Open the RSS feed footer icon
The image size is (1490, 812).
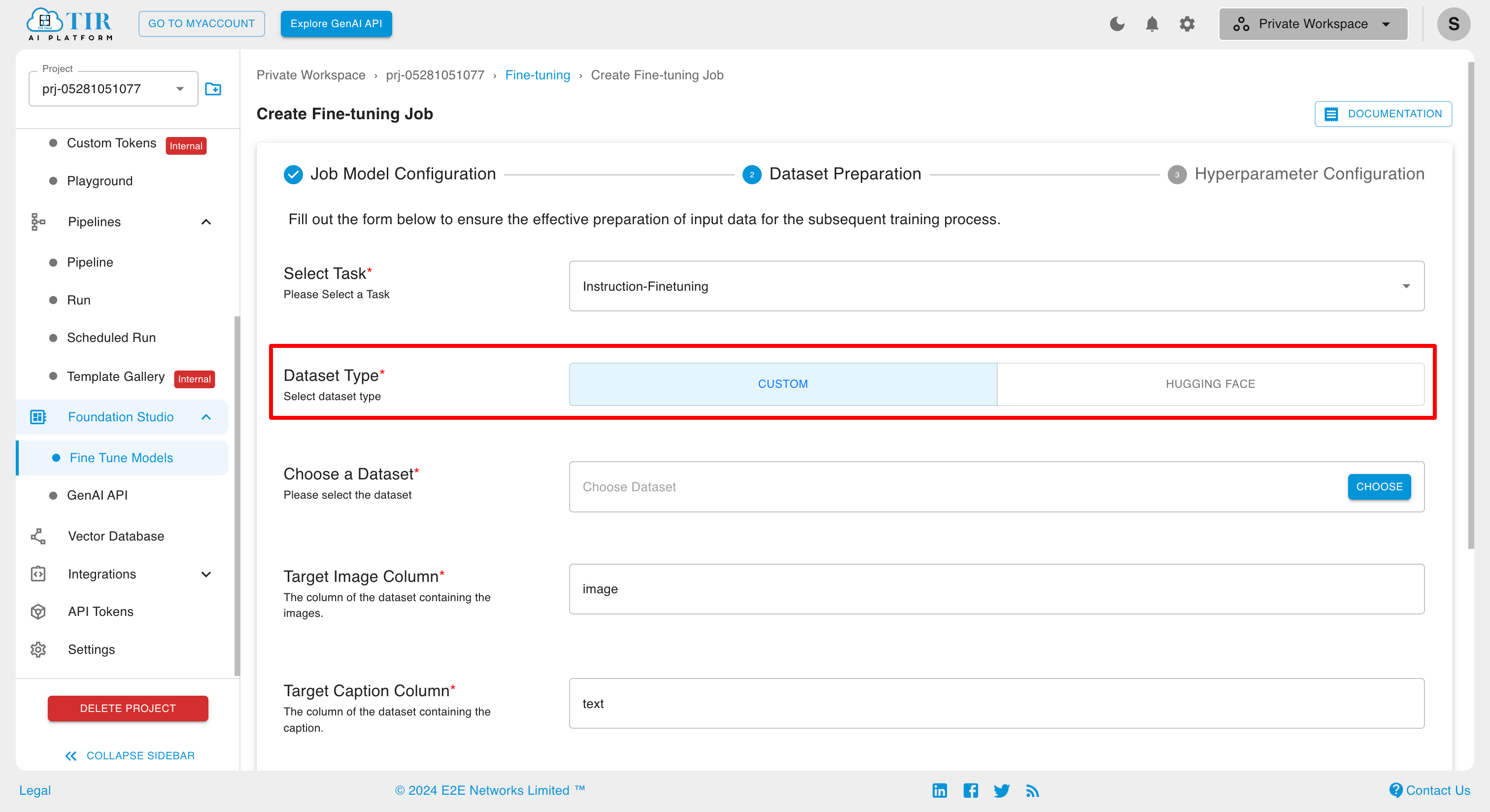pyautogui.click(x=1032, y=791)
